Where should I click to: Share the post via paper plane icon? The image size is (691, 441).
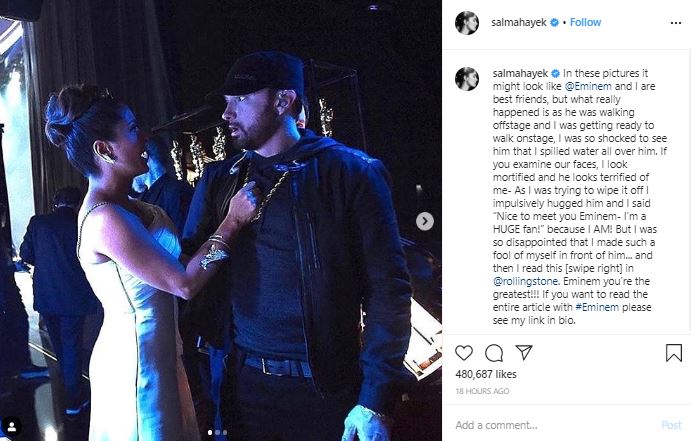tap(522, 353)
